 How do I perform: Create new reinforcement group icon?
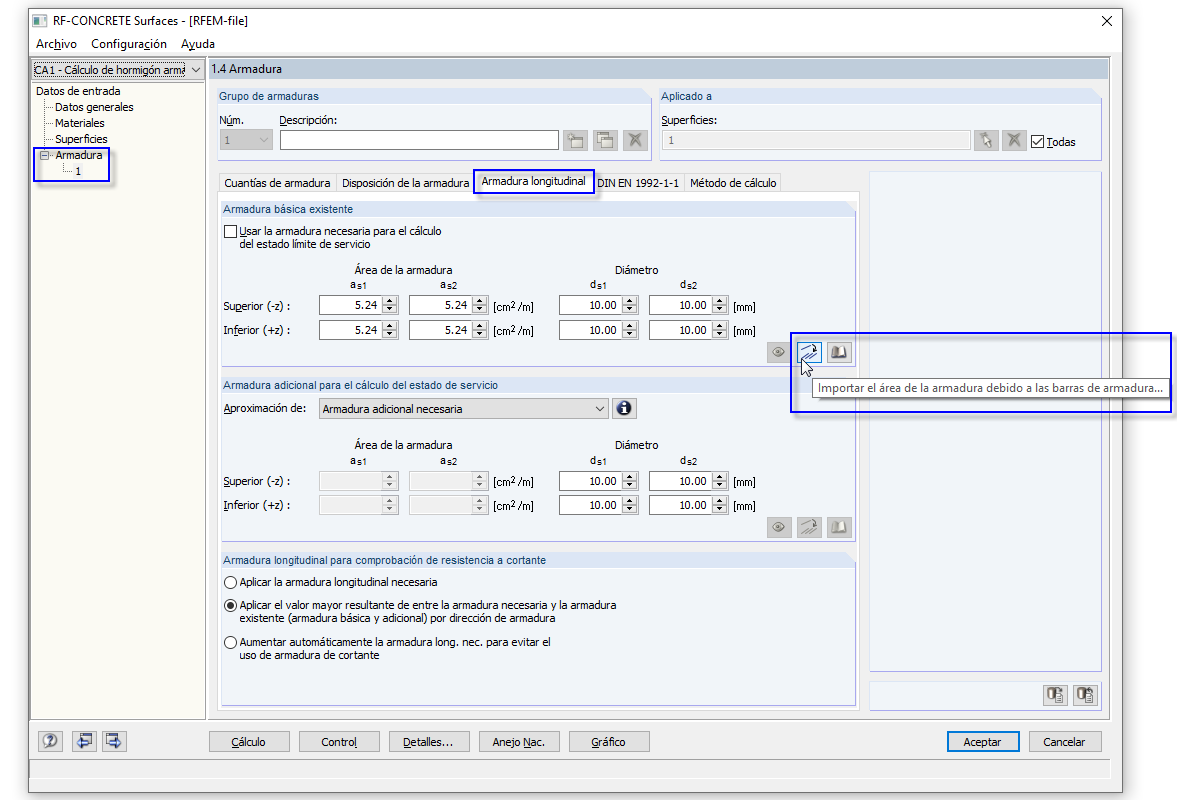click(576, 140)
